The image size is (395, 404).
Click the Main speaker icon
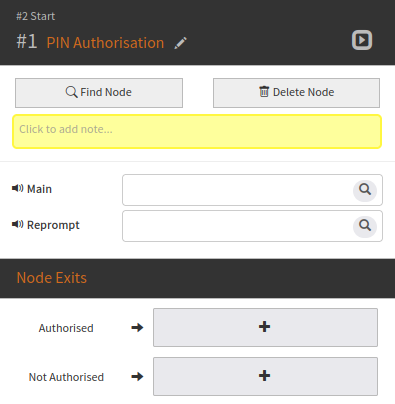pyautogui.click(x=18, y=188)
